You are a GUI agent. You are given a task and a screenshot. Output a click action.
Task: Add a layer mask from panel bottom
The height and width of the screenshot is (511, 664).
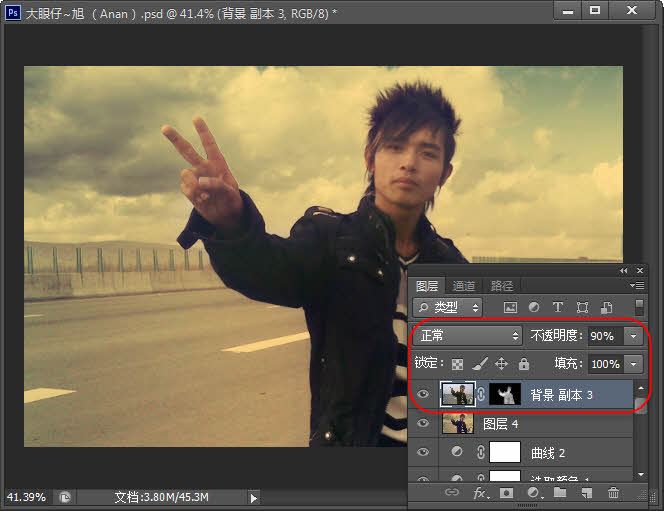(507, 493)
